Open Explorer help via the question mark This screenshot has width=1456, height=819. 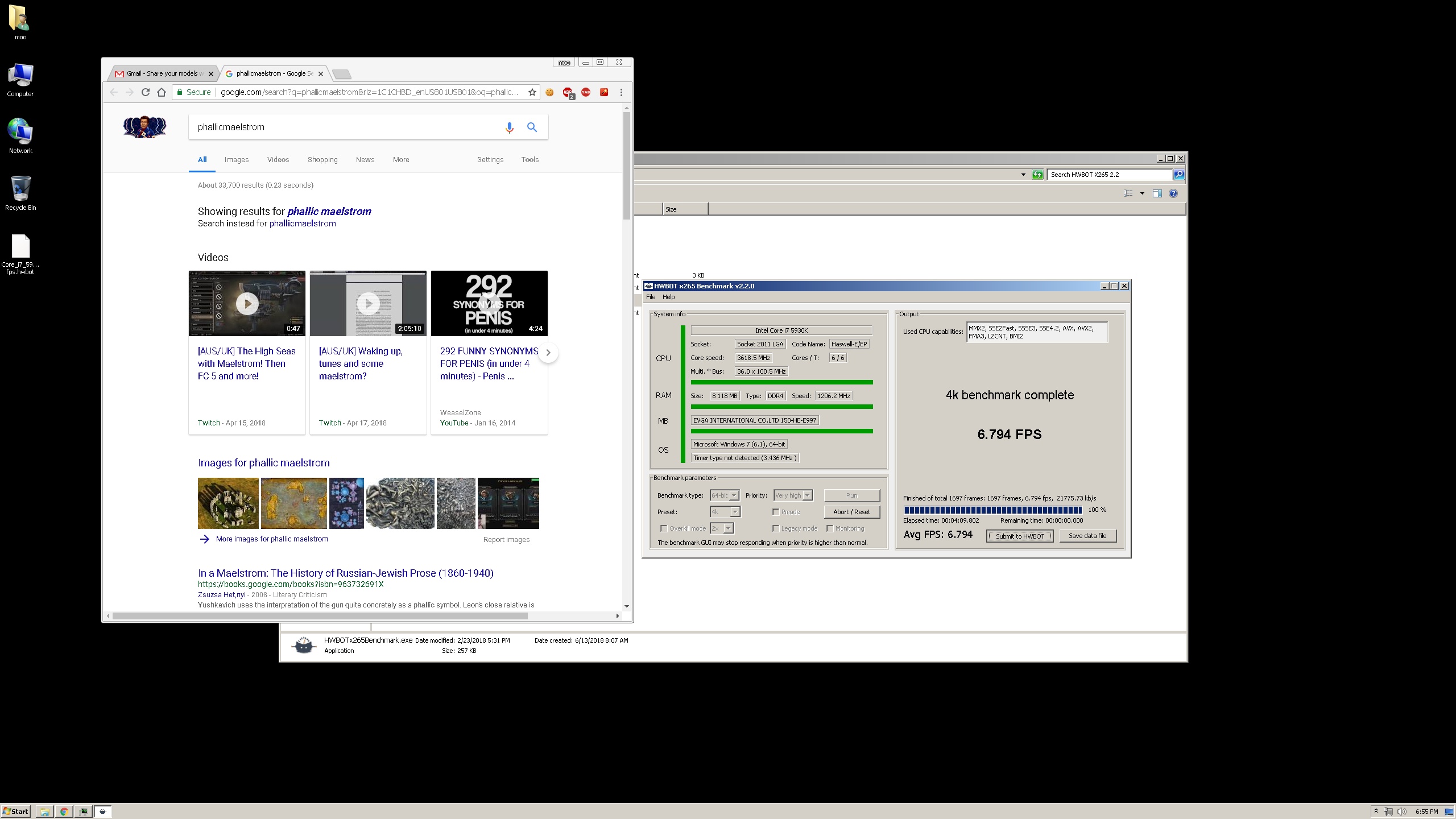1173,193
